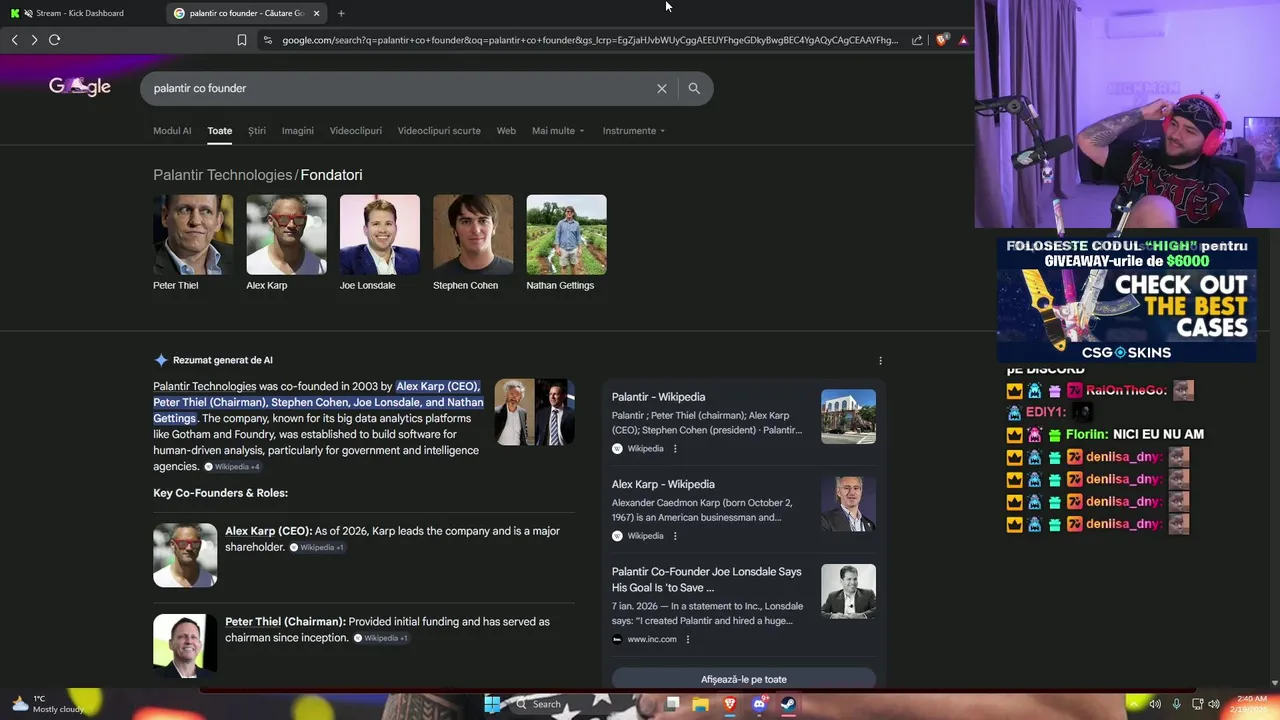Viewport: 1280px width, 720px height.
Task: Click the Palantir Technologies breadcrumb link
Action: 222,175
